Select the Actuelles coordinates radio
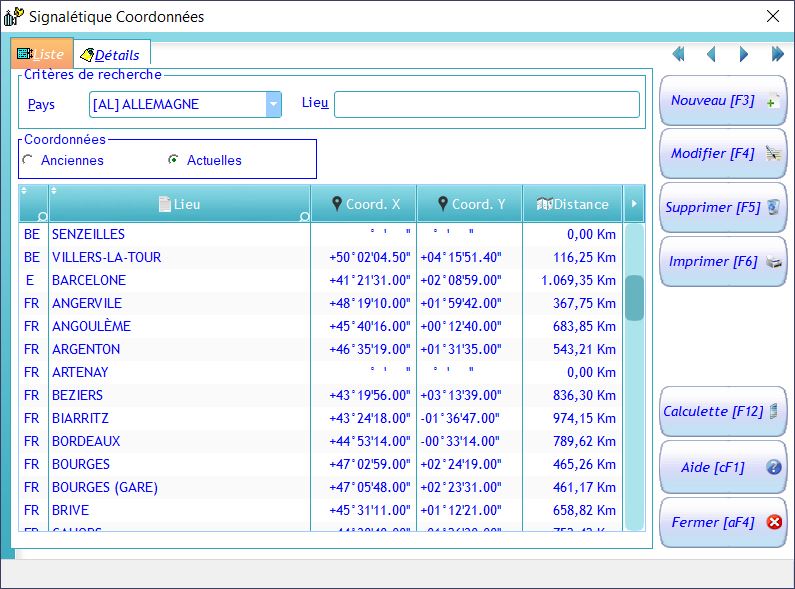This screenshot has width=795, height=589. [173, 160]
